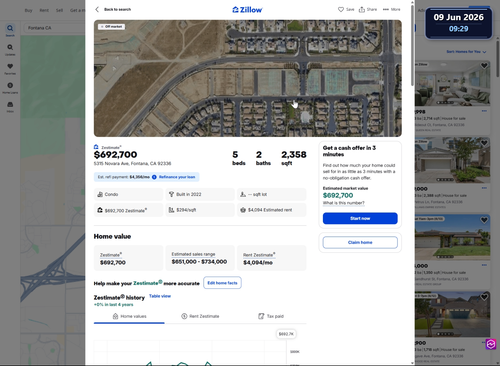Open the Sandhurst St listing photo
This screenshot has width=500, height=366.
click(452, 237)
